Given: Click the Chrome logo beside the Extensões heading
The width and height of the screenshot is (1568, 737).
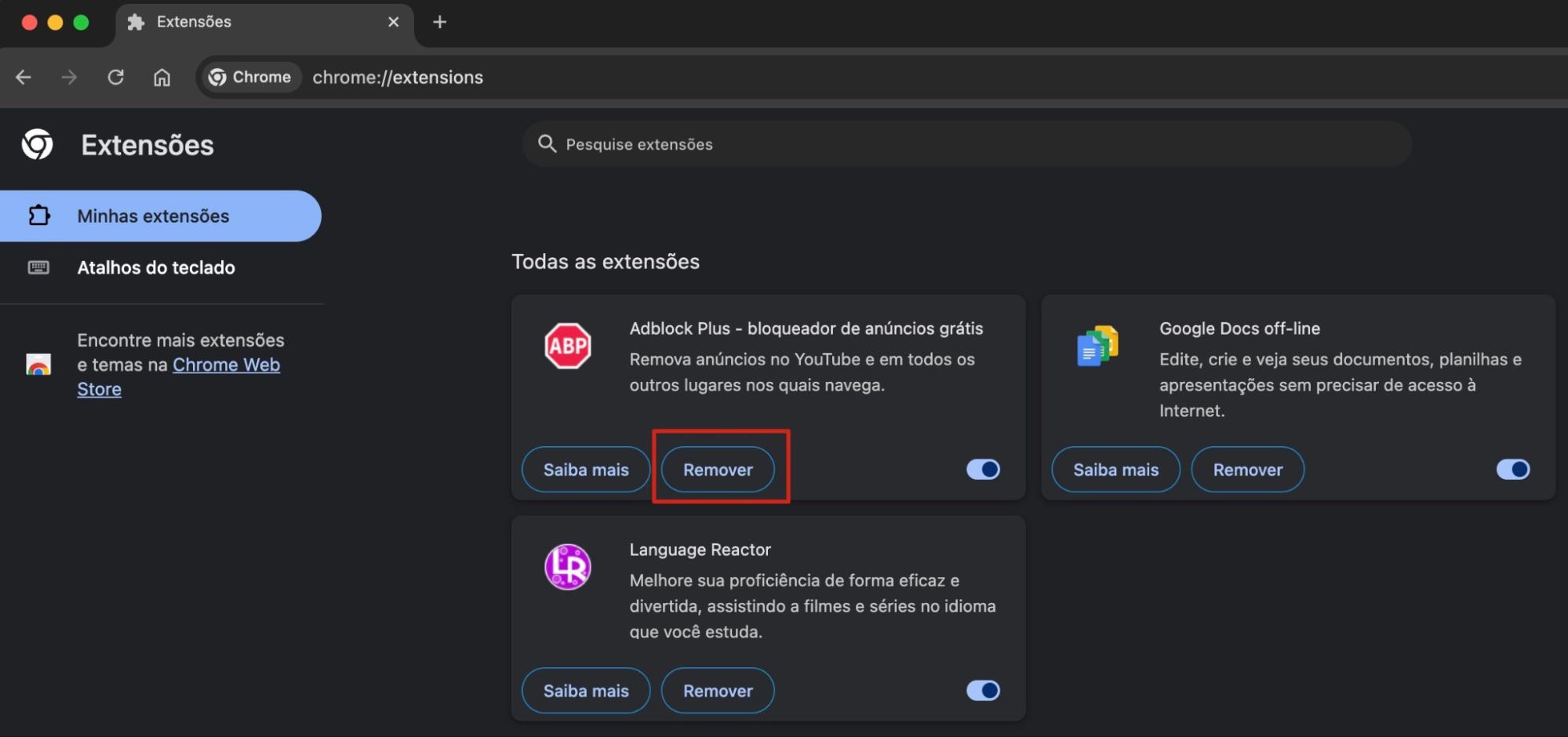Looking at the screenshot, I should point(37,144).
